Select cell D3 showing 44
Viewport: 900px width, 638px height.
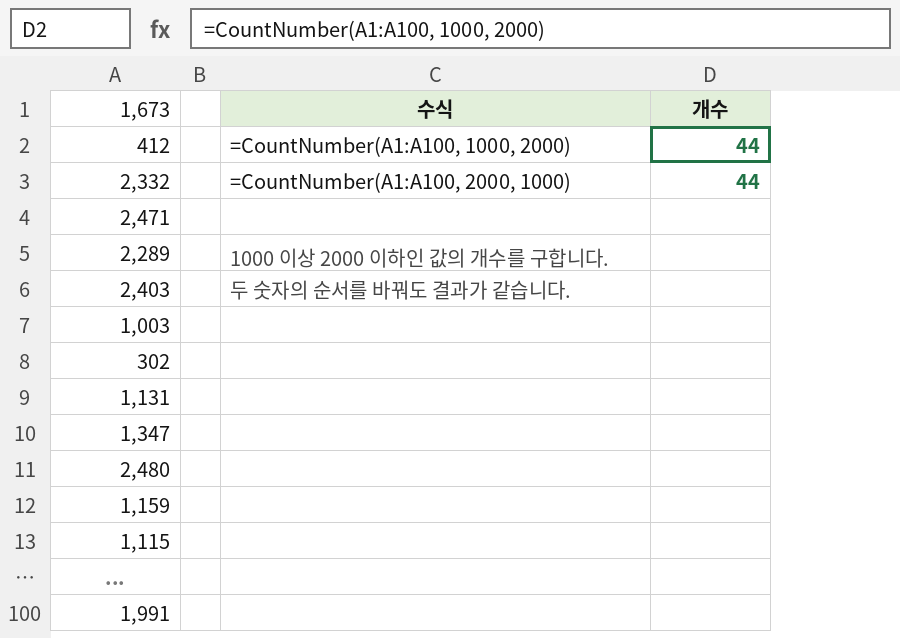click(710, 181)
